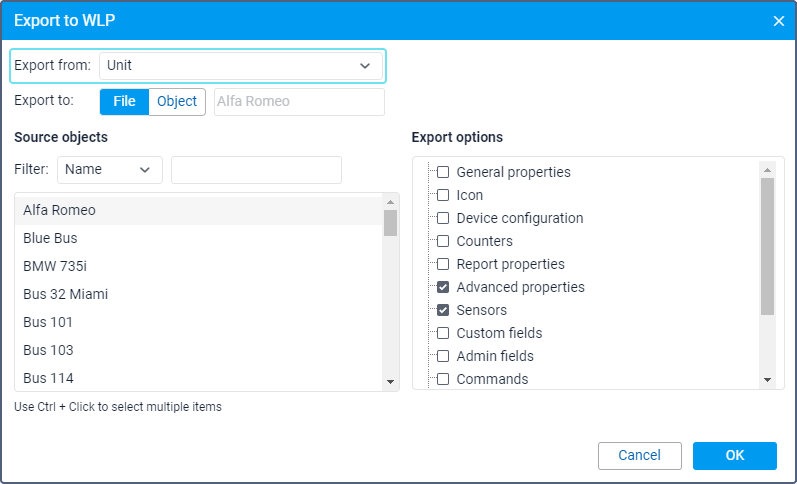Click export options scroll up arrow

(x=767, y=170)
